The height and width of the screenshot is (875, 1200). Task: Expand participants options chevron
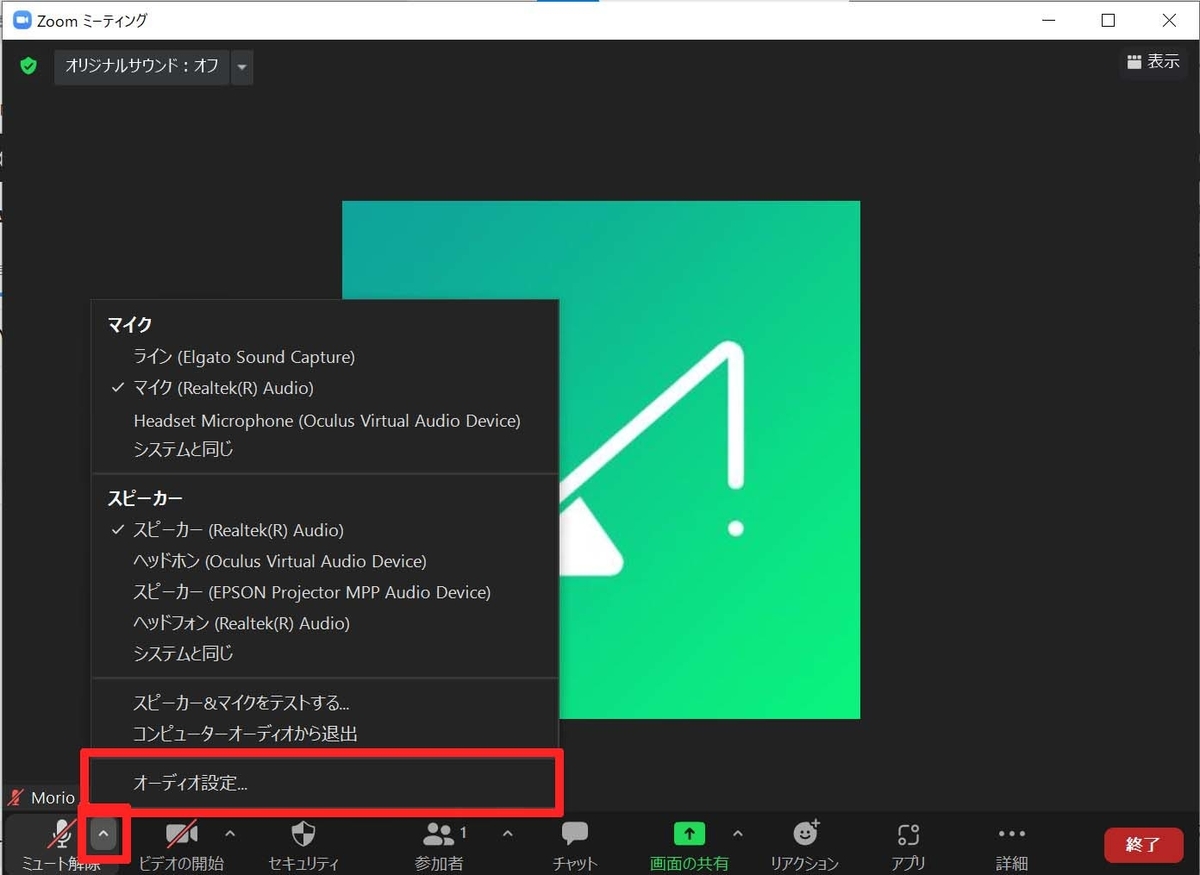pyautogui.click(x=507, y=833)
